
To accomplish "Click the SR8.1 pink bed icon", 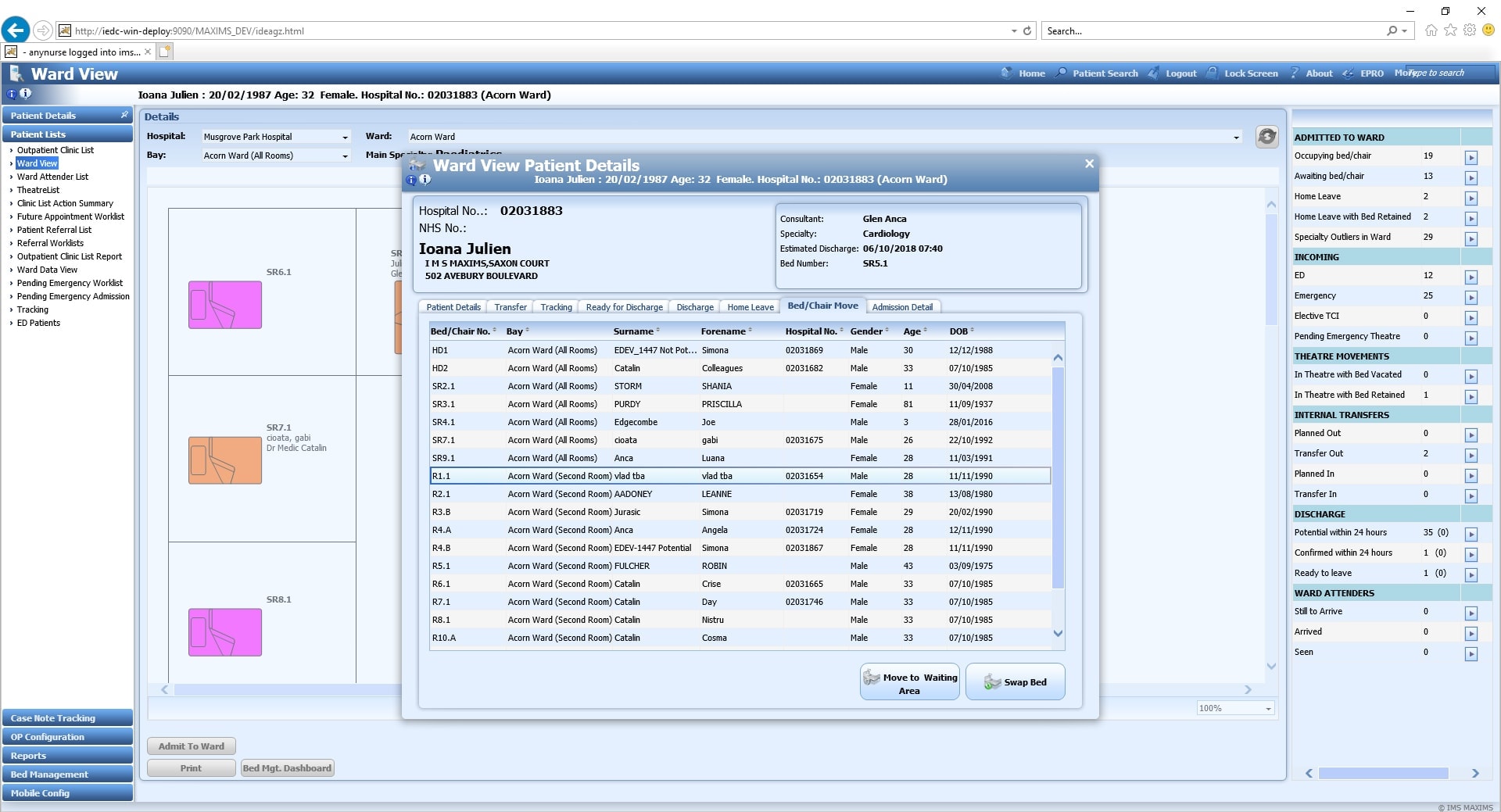I will click(225, 632).
